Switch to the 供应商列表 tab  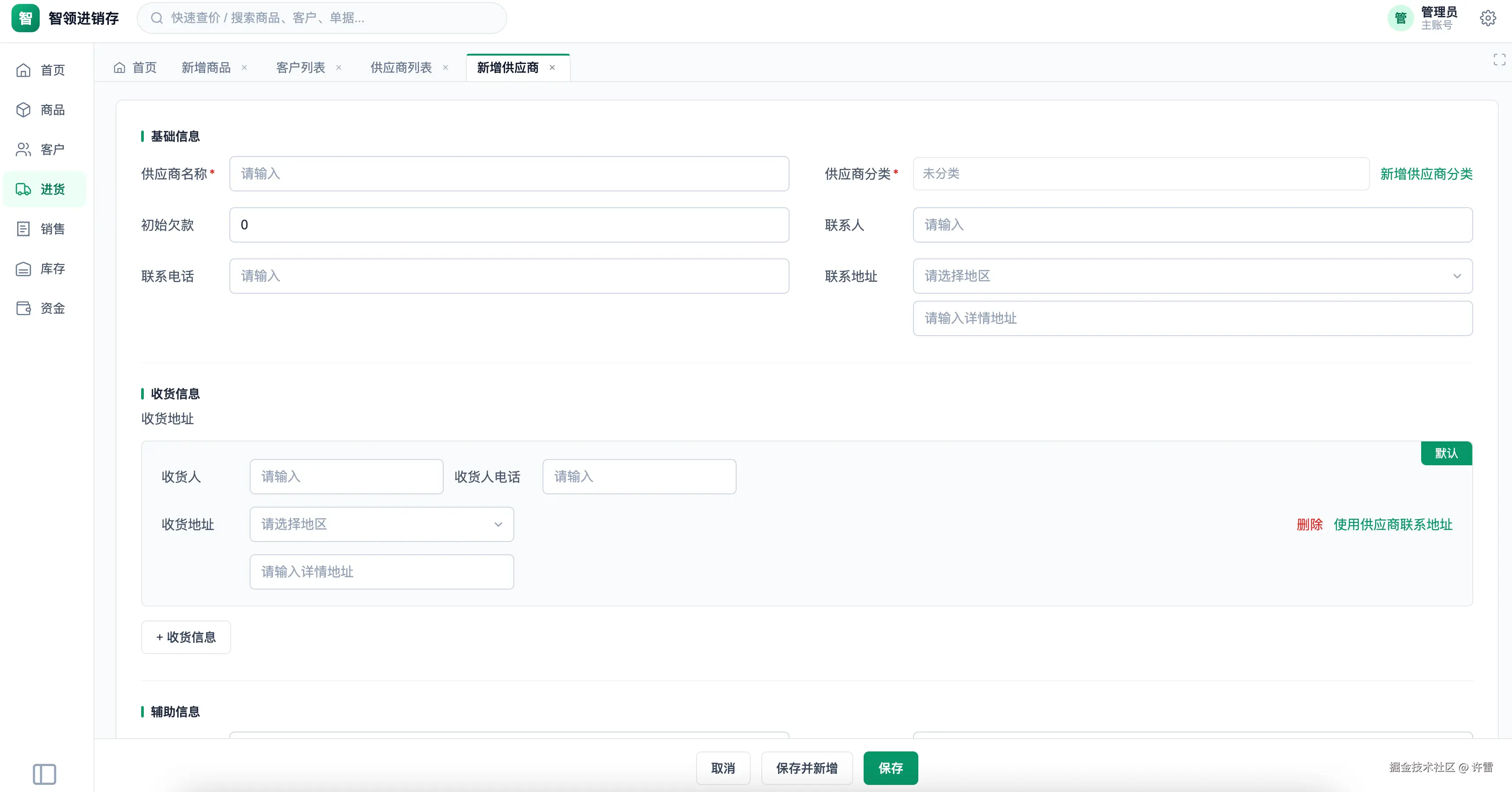[x=401, y=67]
